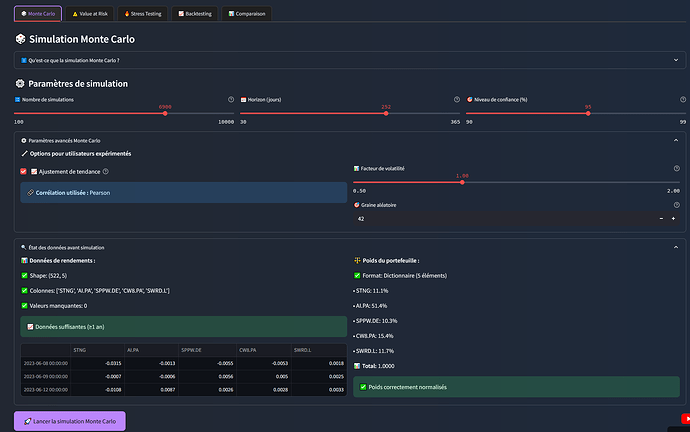This screenshot has height=432, width=690.
Task: Click help icon for Graine aléatoire
Action: point(676,204)
